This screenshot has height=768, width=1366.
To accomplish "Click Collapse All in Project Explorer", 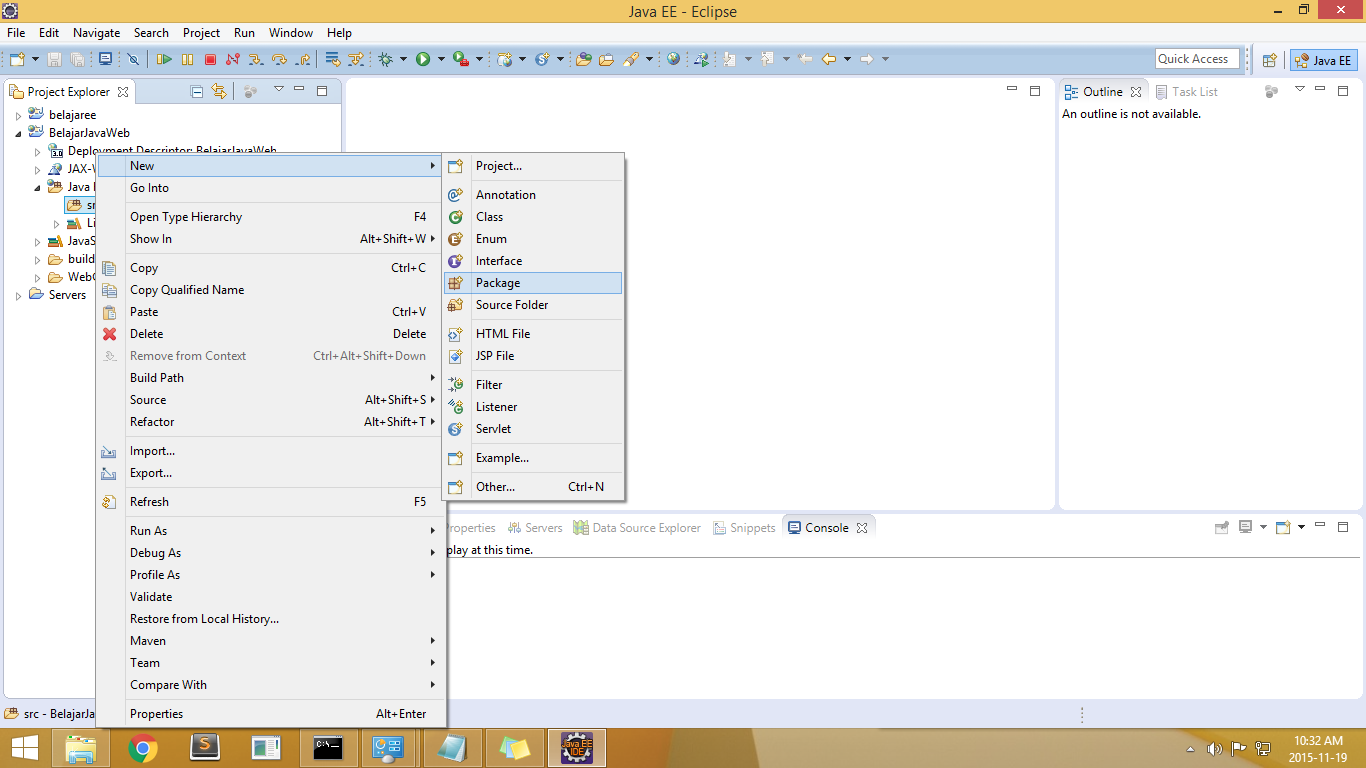I will click(197, 91).
